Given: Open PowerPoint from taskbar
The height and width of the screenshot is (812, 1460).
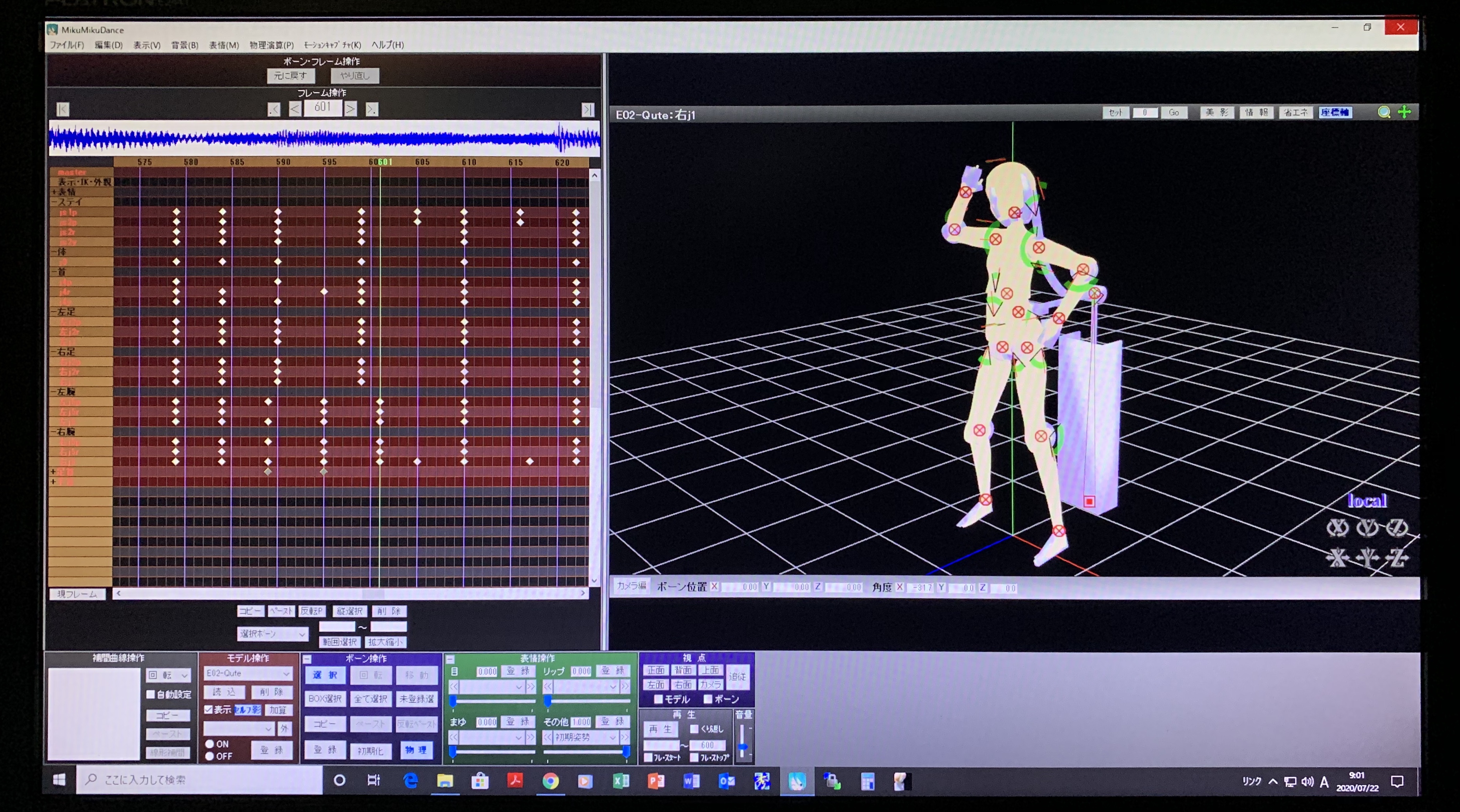Looking at the screenshot, I should [656, 781].
